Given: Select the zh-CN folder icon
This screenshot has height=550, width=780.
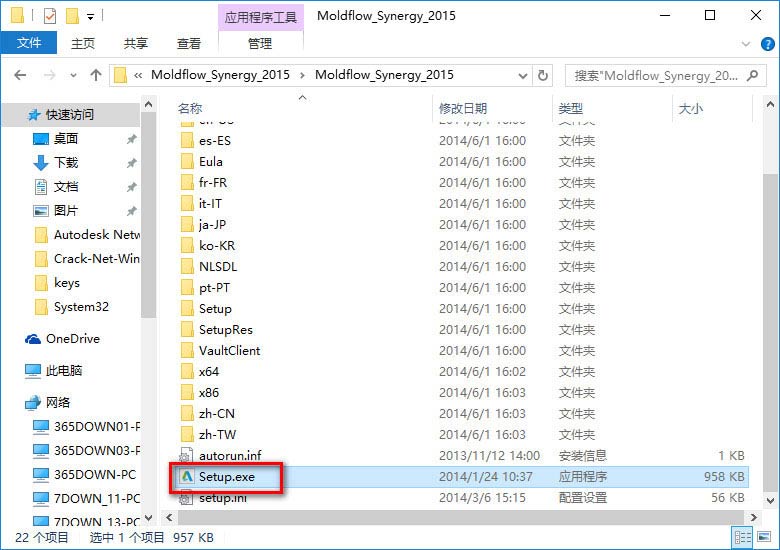Looking at the screenshot, I should 187,414.
